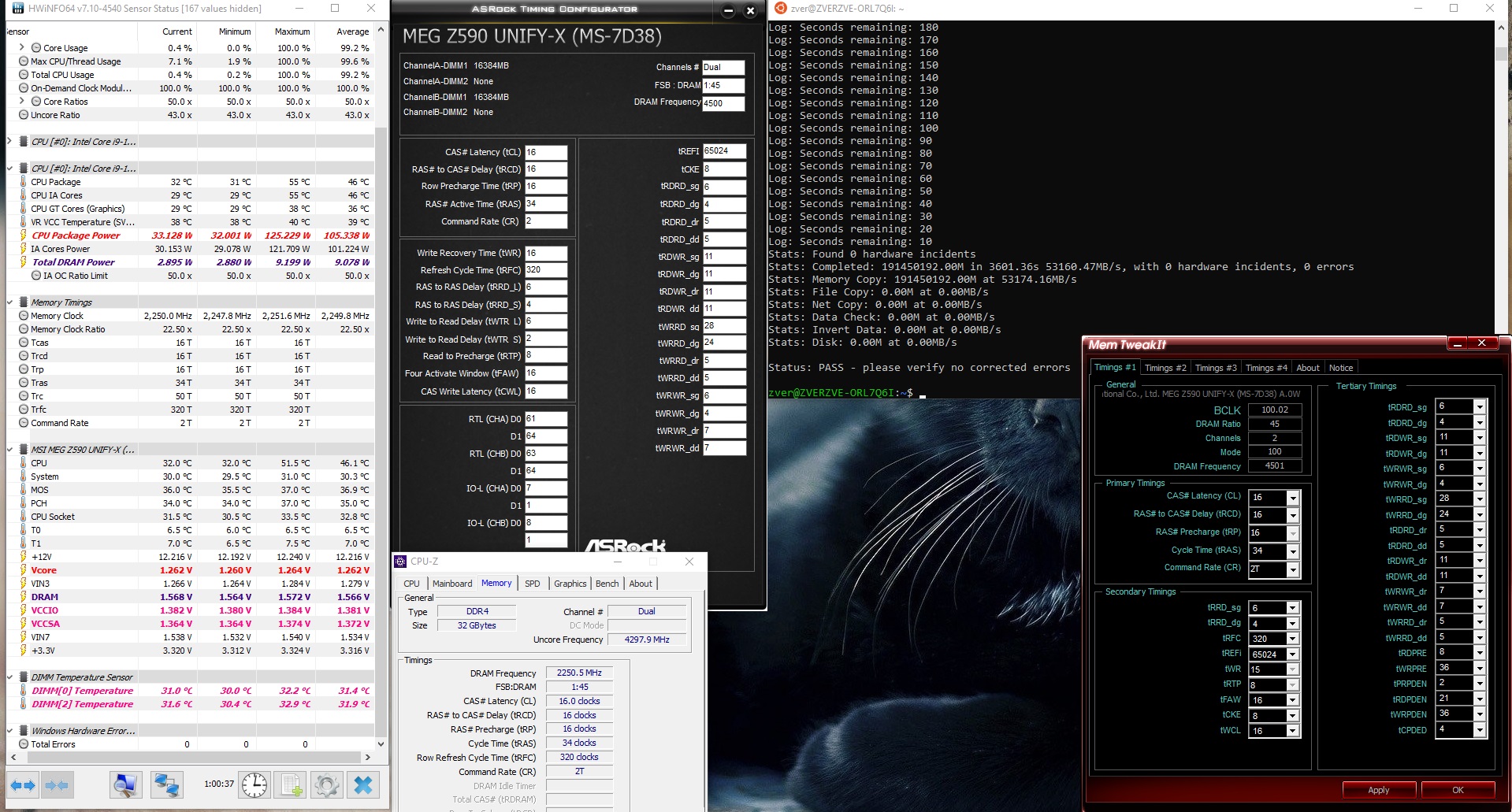This screenshot has height=812, width=1512.
Task: Minimize the ASRock Timing Configurator window
Action: coord(728,11)
